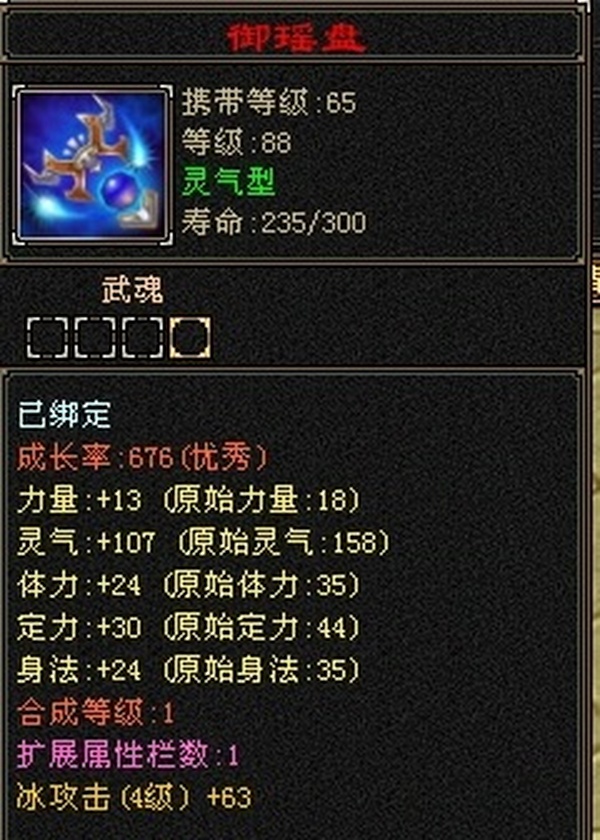Click the 合成等级:1 line
Screen dimensions: 600x840
[x=96, y=714]
